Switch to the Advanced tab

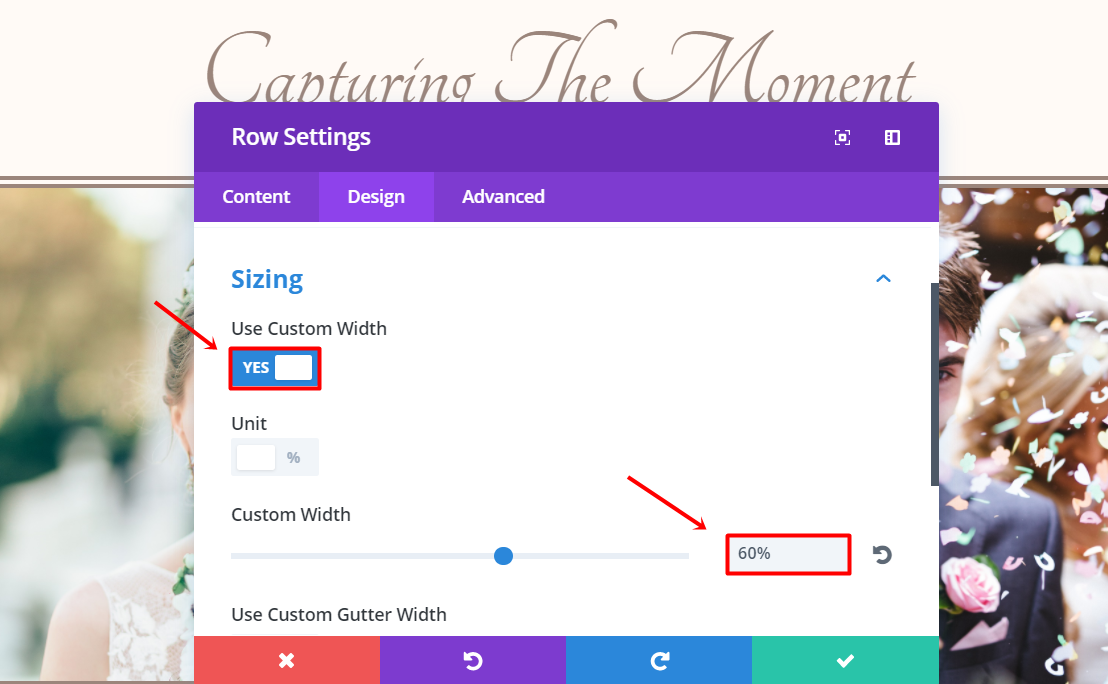tap(503, 197)
